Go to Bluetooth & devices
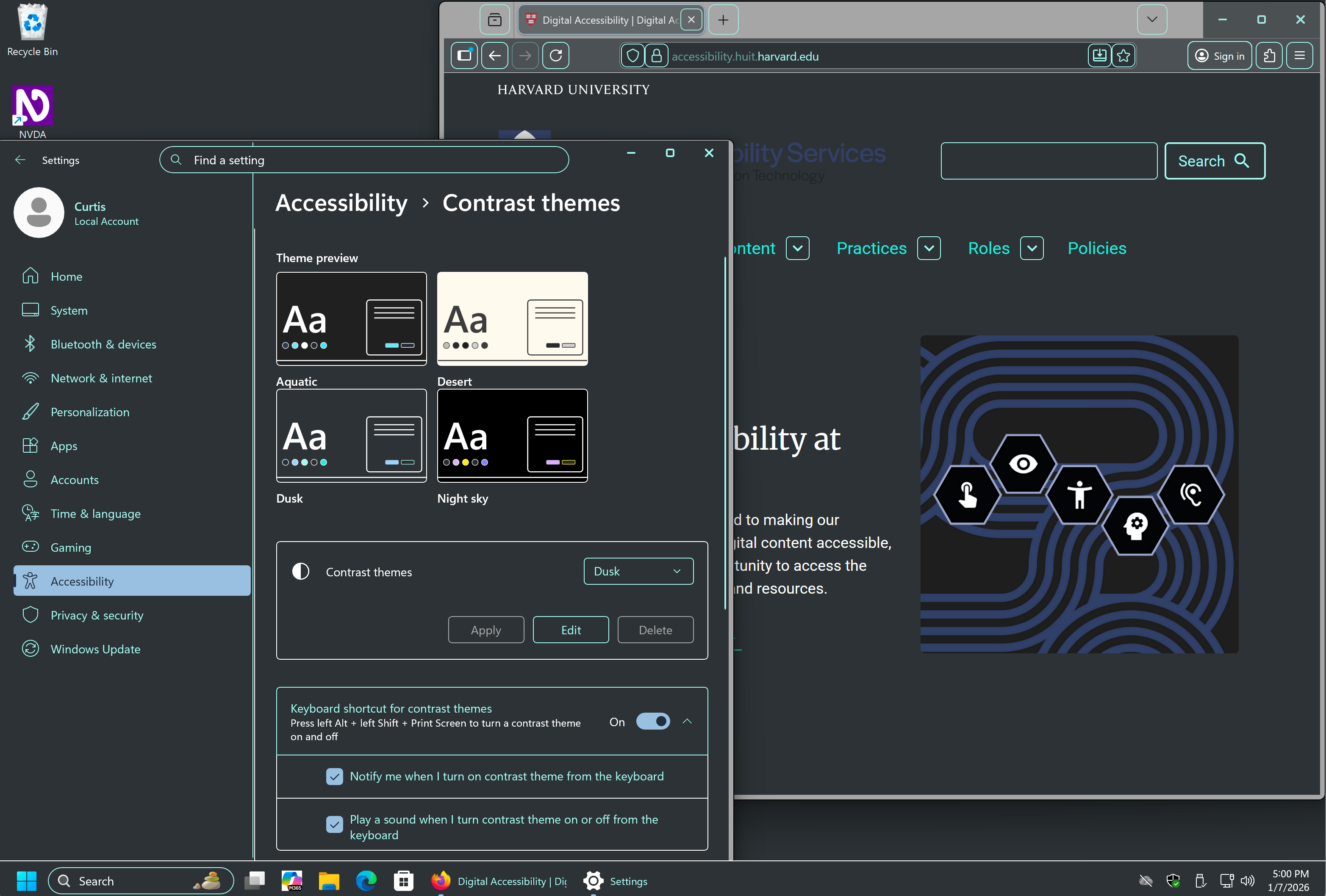The image size is (1326, 896). point(131,344)
